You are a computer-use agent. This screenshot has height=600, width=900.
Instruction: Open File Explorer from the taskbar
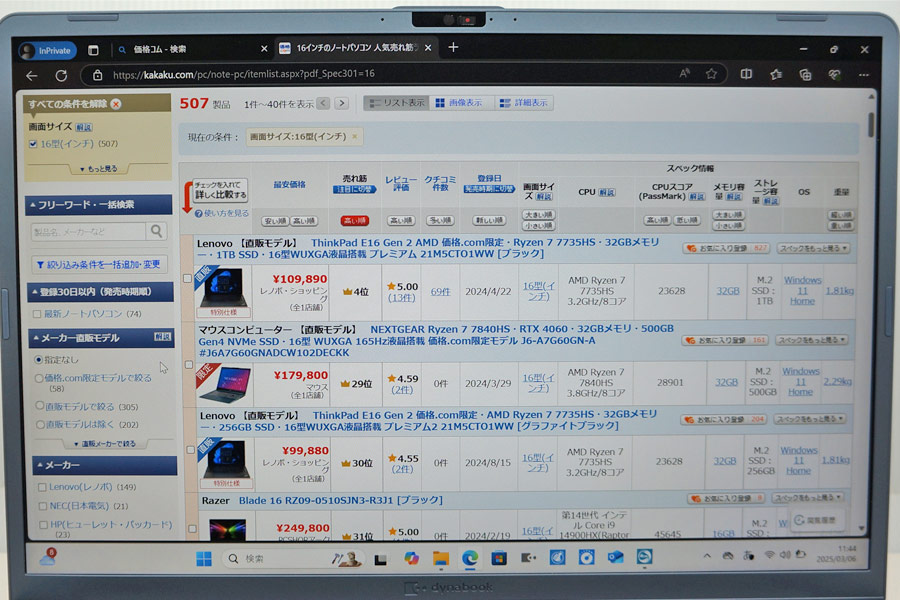[440, 558]
